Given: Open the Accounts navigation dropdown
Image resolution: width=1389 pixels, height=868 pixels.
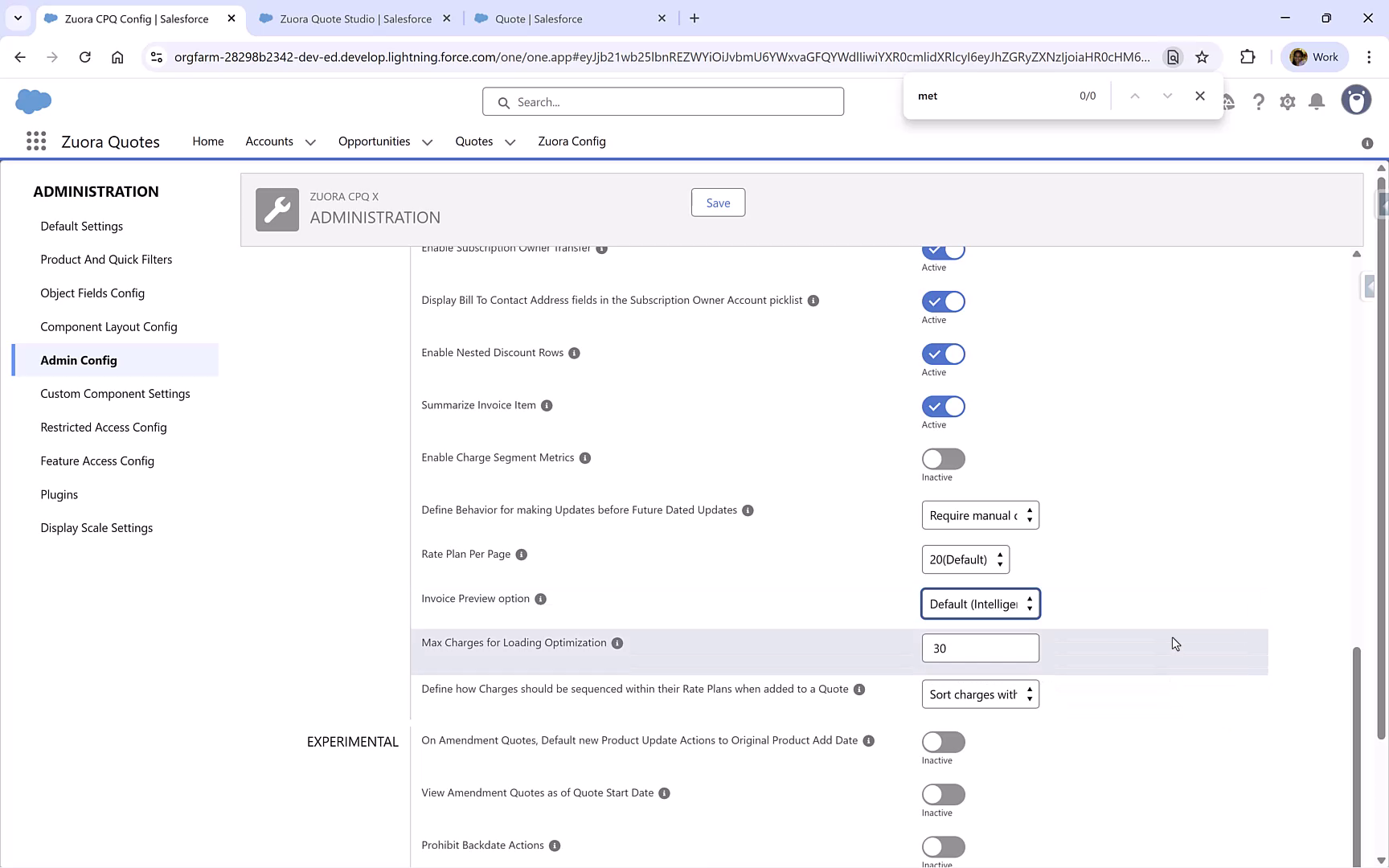Looking at the screenshot, I should click(311, 141).
